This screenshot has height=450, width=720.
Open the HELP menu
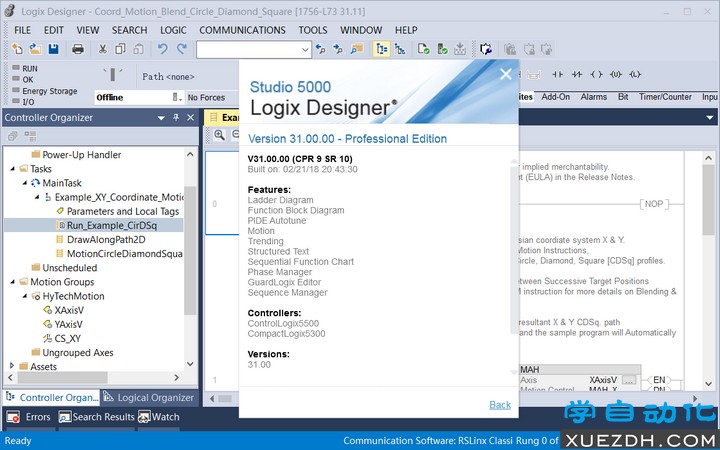(x=406, y=30)
